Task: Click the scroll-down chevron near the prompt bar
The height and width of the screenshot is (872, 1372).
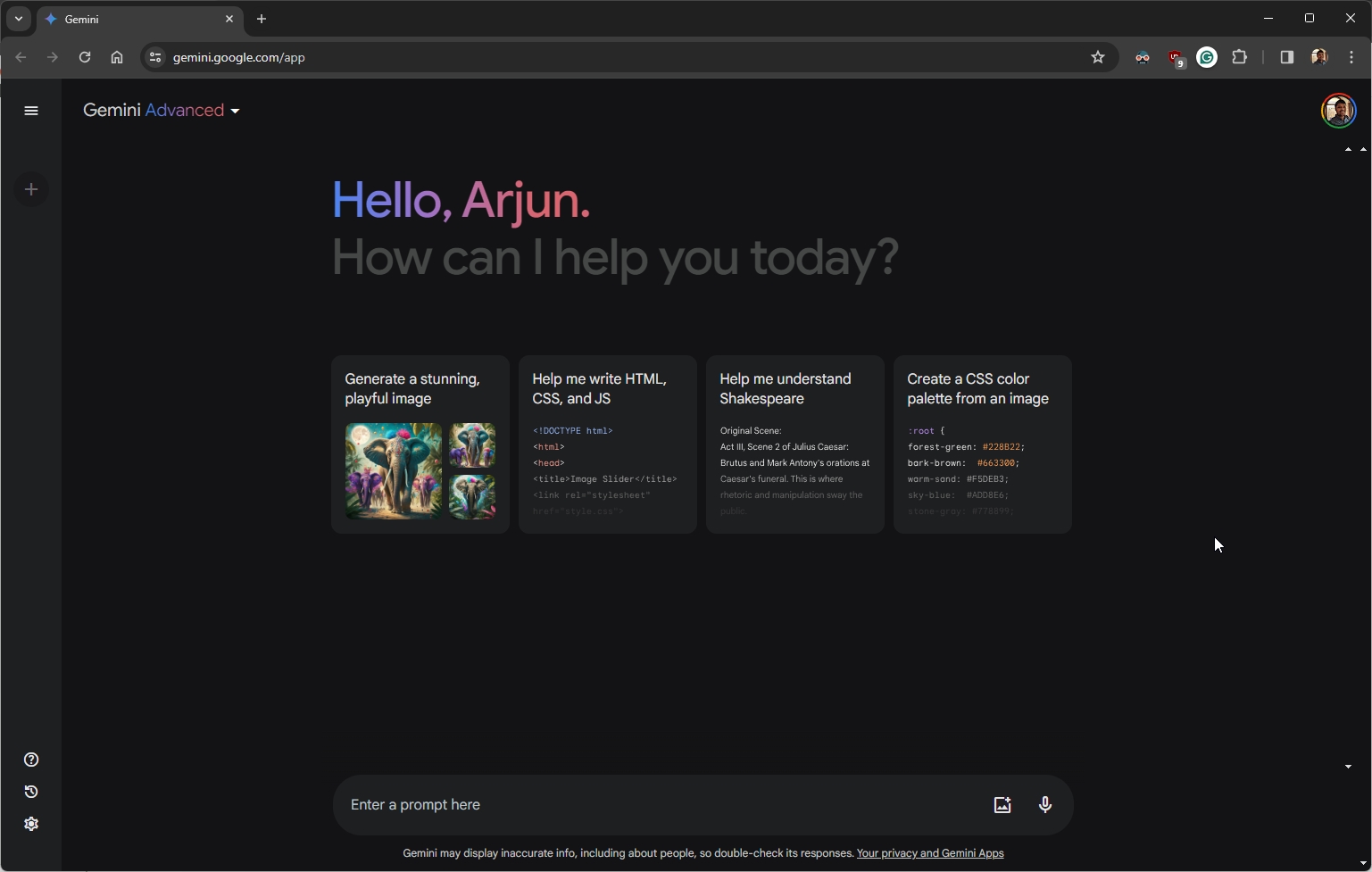Action: (1348, 767)
